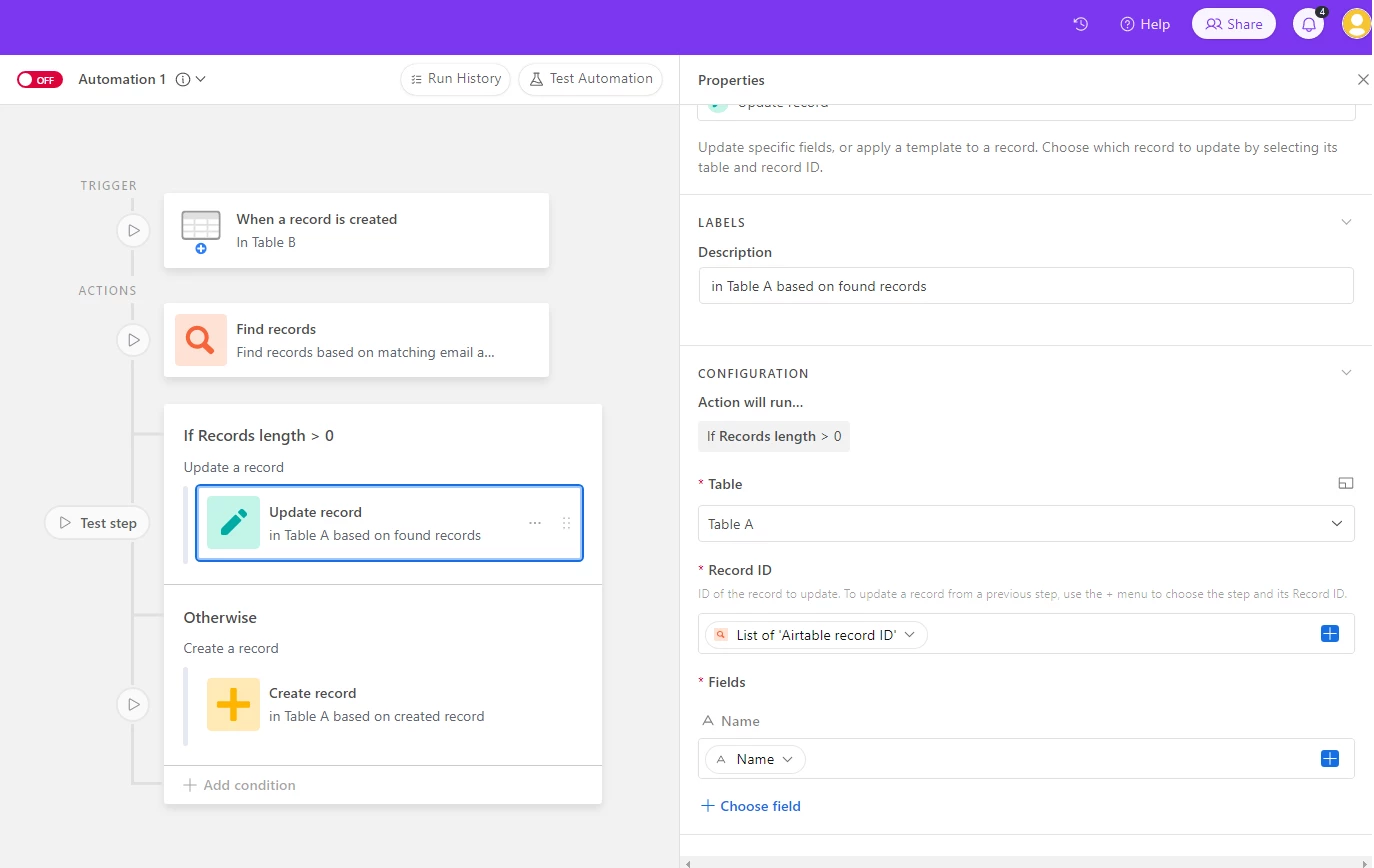Click the Record ID plus button

pos(1330,634)
